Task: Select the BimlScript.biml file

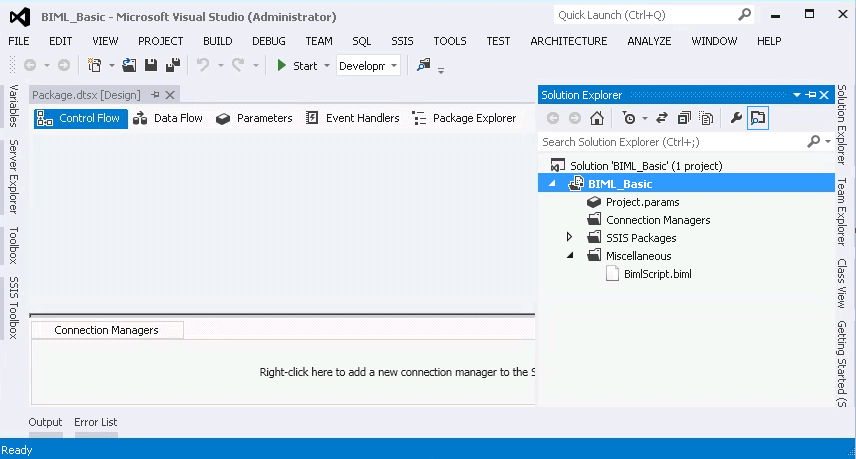Action: (x=657, y=274)
